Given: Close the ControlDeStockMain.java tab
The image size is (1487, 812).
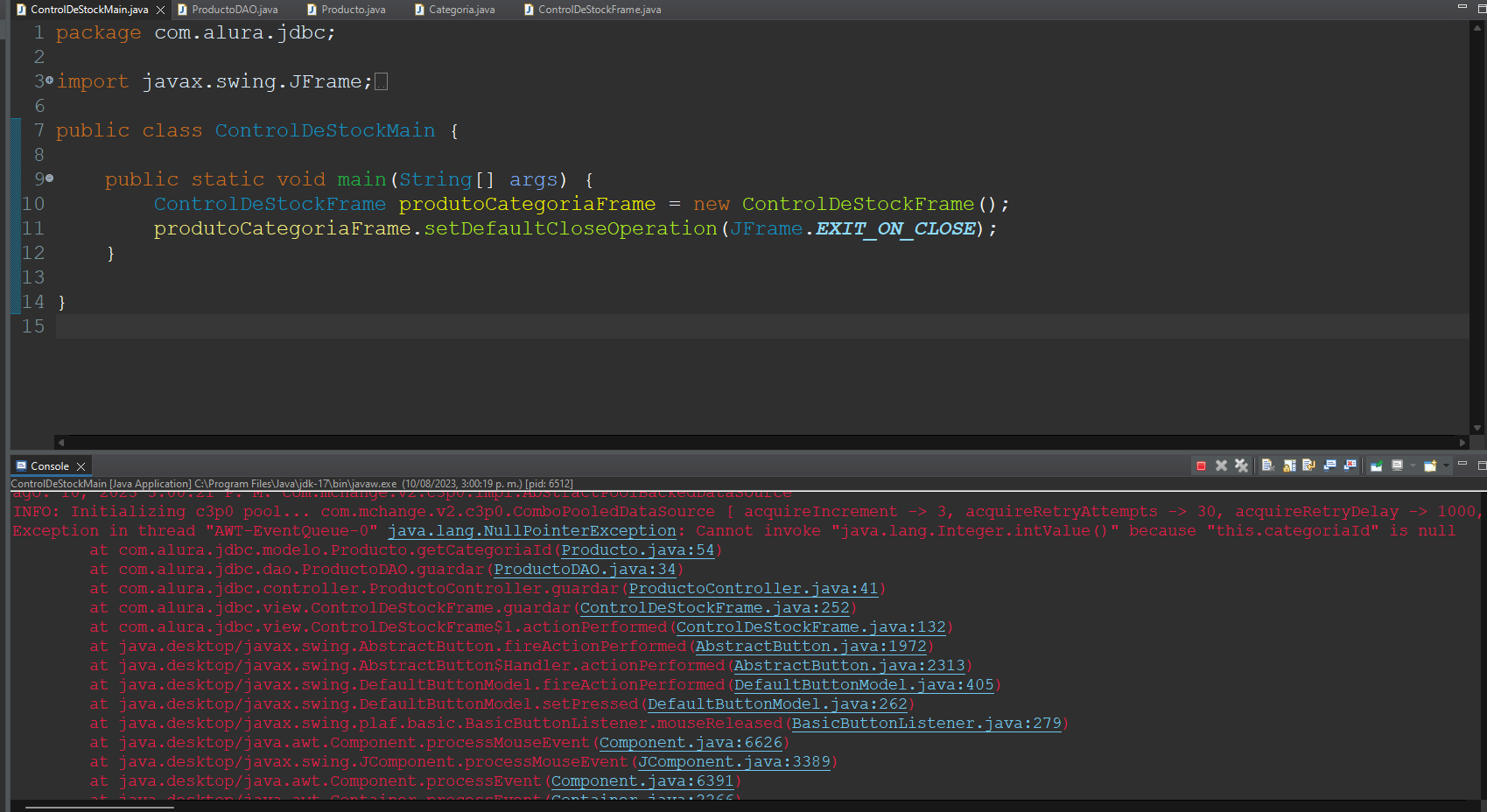Looking at the screenshot, I should [x=160, y=10].
